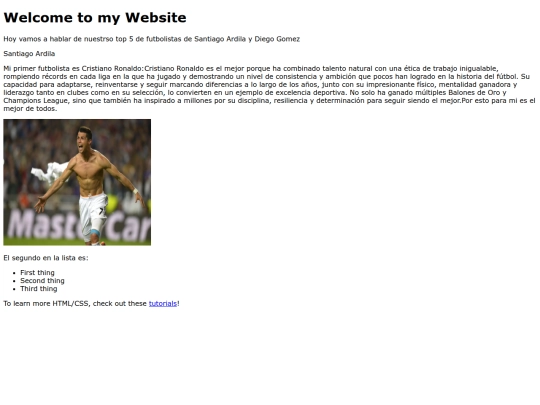
Task: Click the bullet before First thing
Action: point(14,273)
